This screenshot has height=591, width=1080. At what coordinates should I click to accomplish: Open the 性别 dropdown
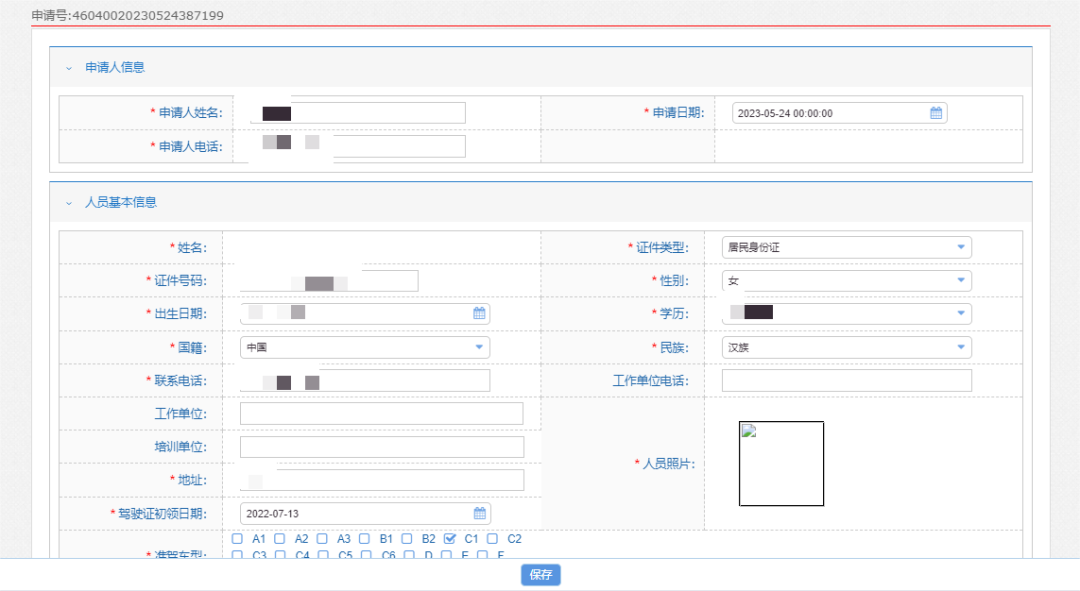(x=960, y=281)
